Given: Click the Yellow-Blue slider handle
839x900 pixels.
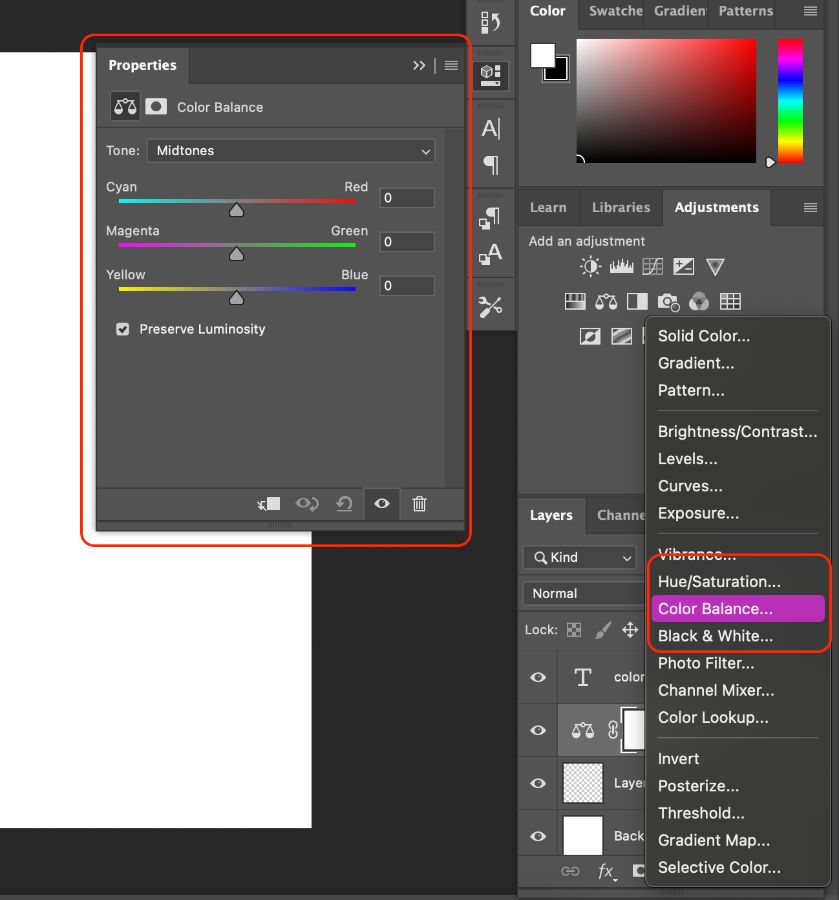Looking at the screenshot, I should pyautogui.click(x=236, y=298).
